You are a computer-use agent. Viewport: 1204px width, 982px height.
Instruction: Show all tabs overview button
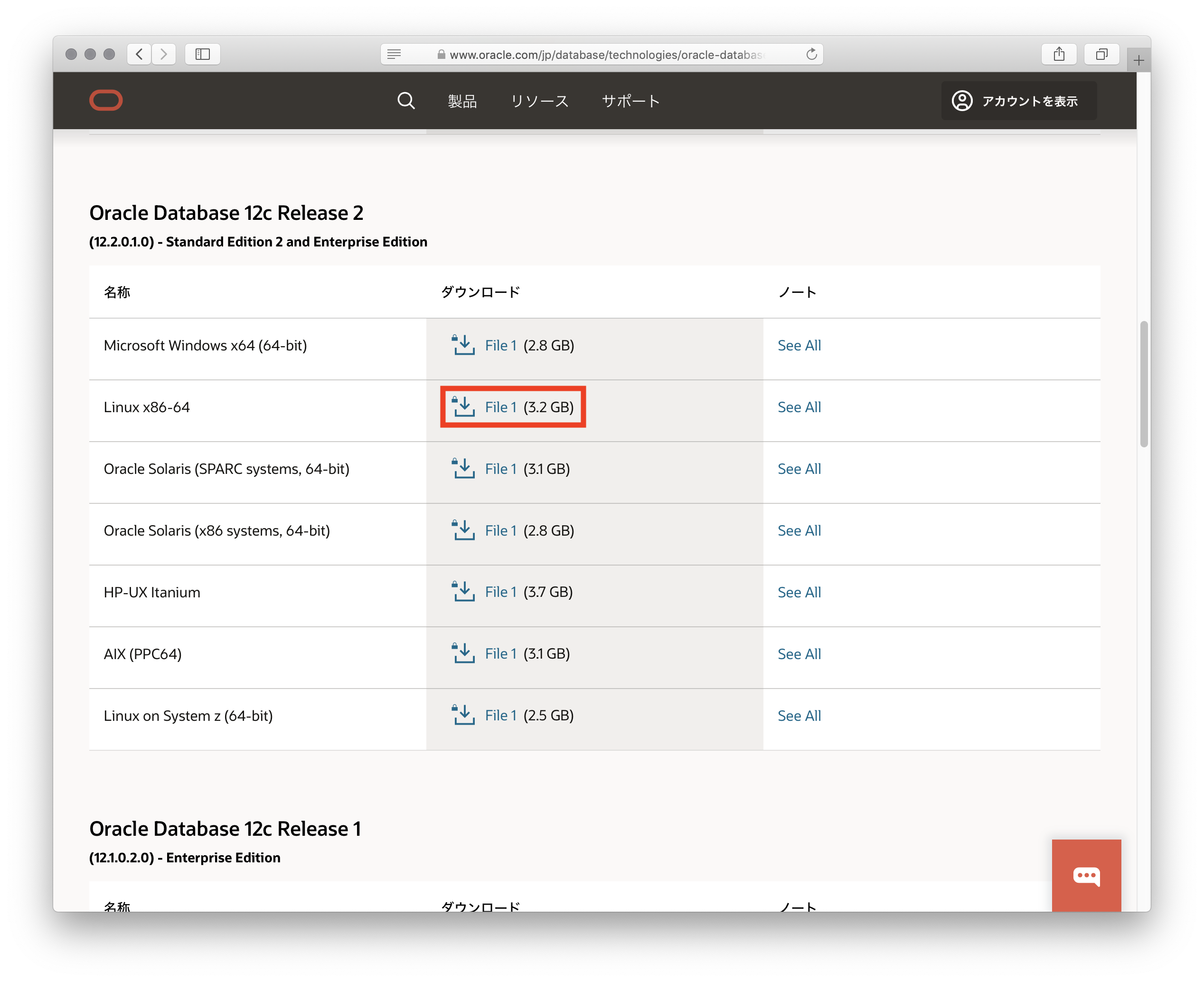[1101, 54]
